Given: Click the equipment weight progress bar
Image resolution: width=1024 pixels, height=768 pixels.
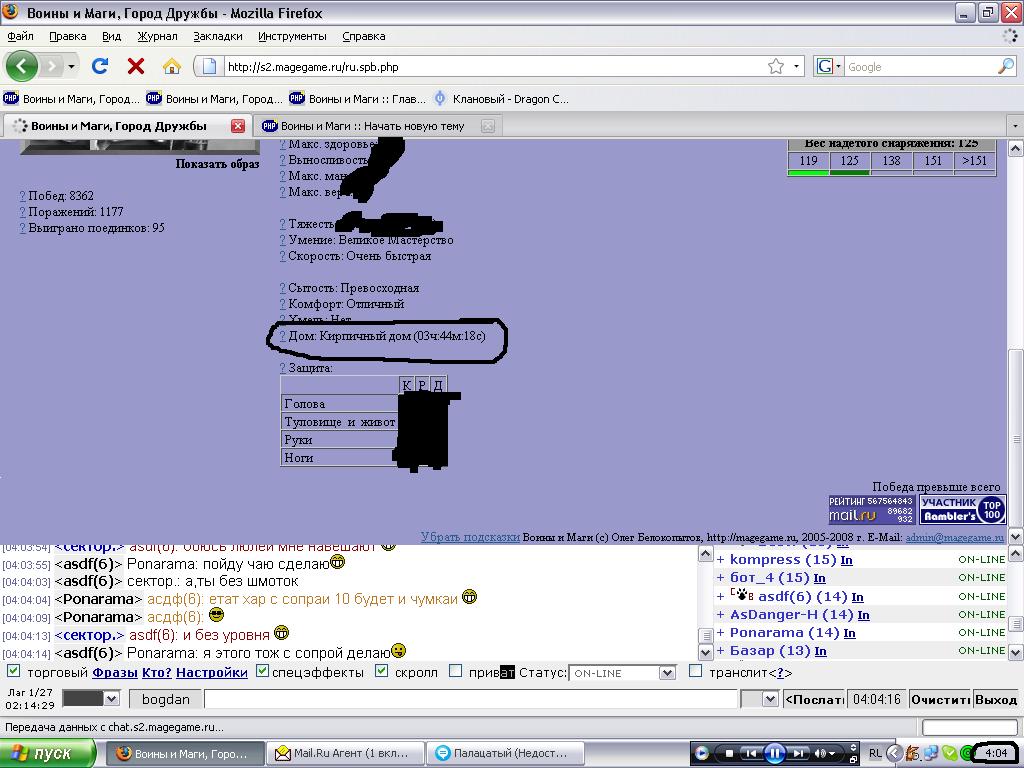Looking at the screenshot, I should pyautogui.click(x=892, y=173).
